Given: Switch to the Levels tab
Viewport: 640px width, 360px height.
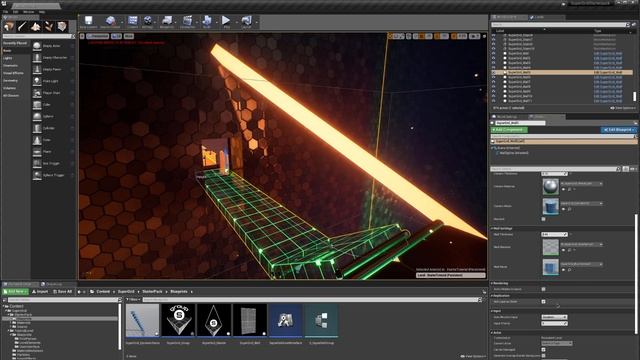Looking at the screenshot, I should point(538,17).
